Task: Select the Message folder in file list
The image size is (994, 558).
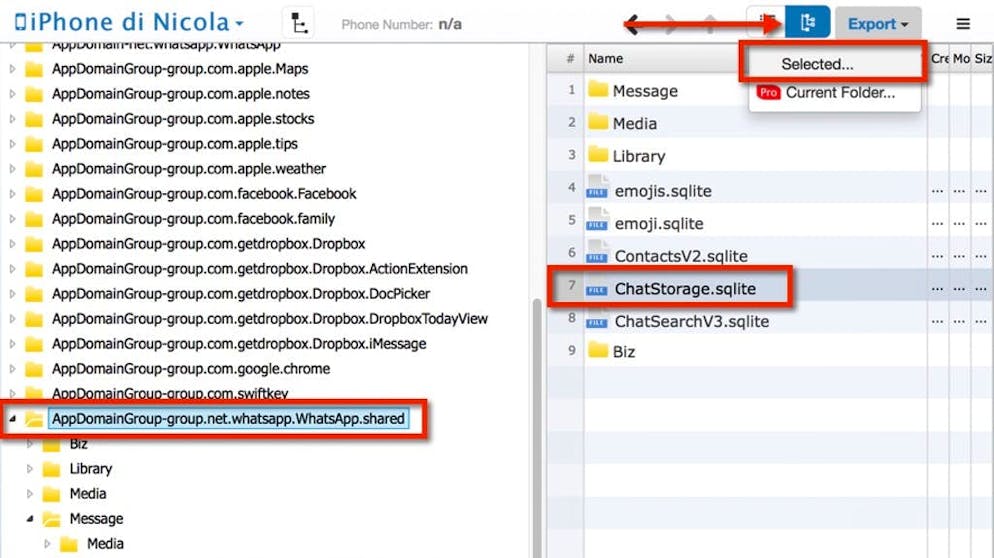Action: (645, 91)
